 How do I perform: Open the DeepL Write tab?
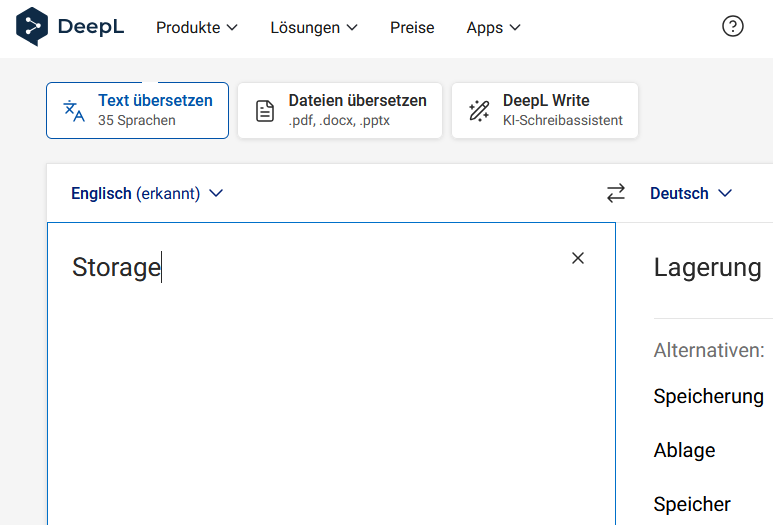(x=545, y=110)
